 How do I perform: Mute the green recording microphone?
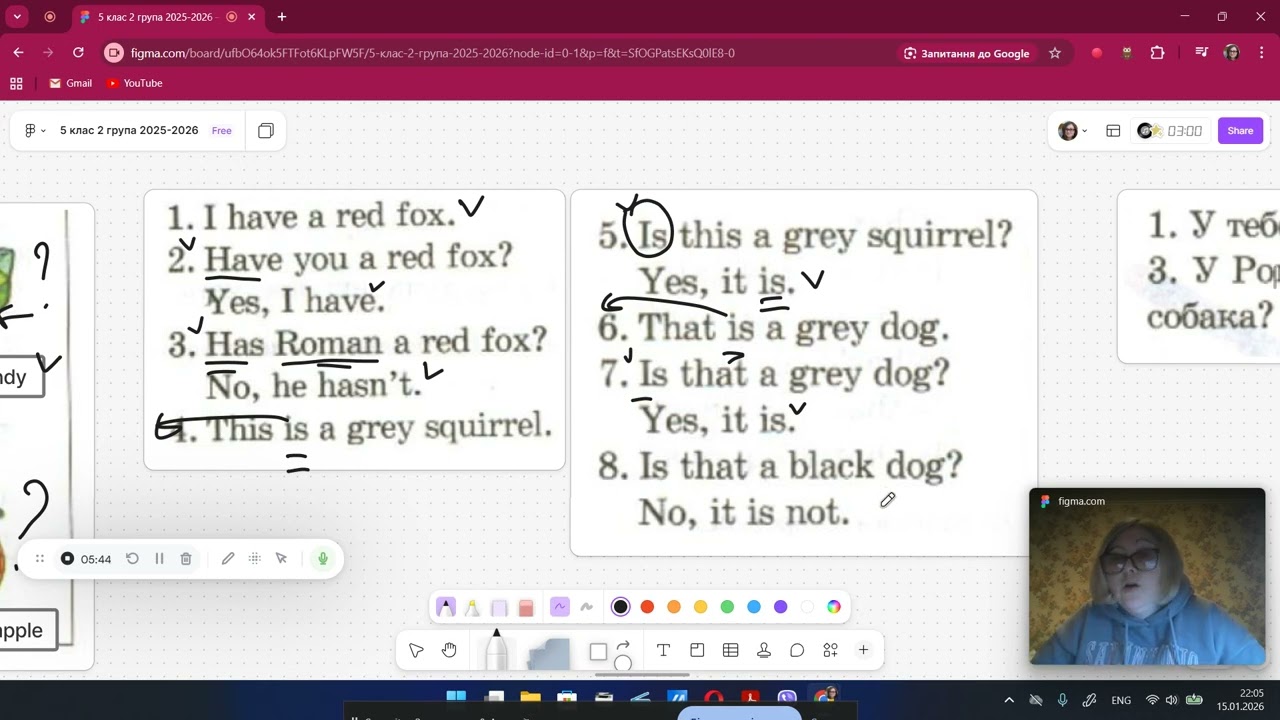click(322, 559)
